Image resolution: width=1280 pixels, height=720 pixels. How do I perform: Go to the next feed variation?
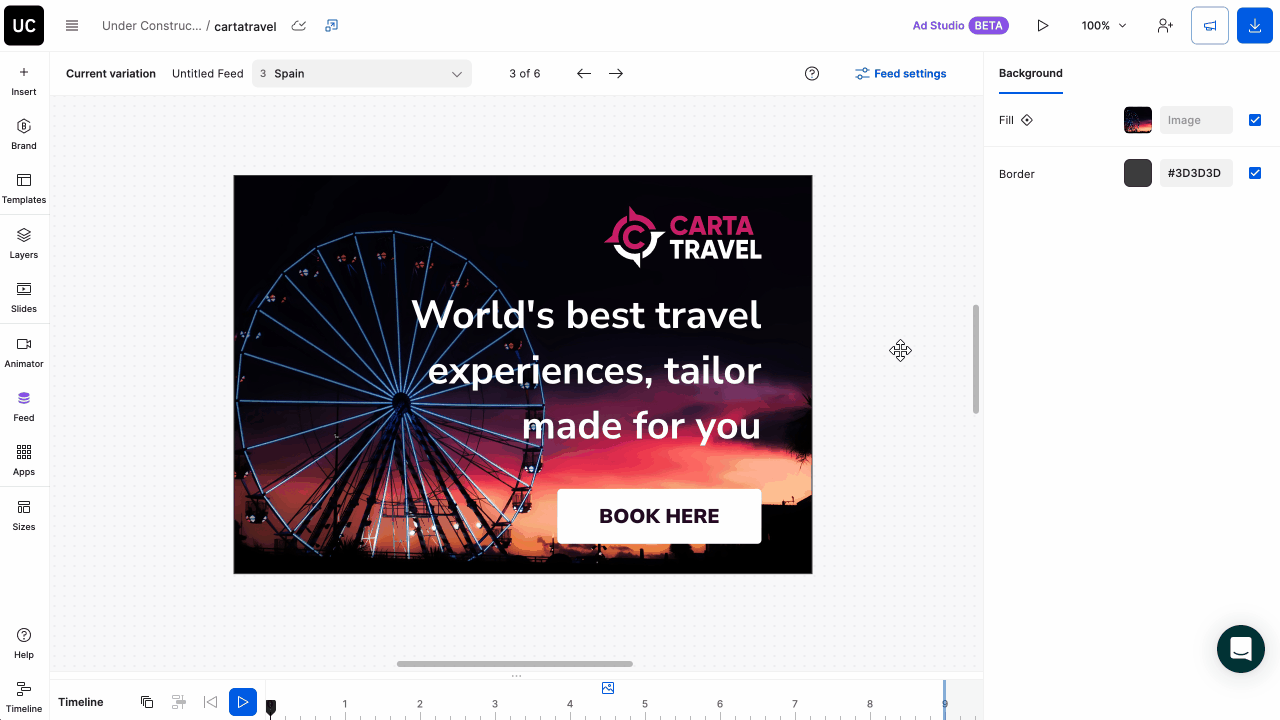[616, 74]
